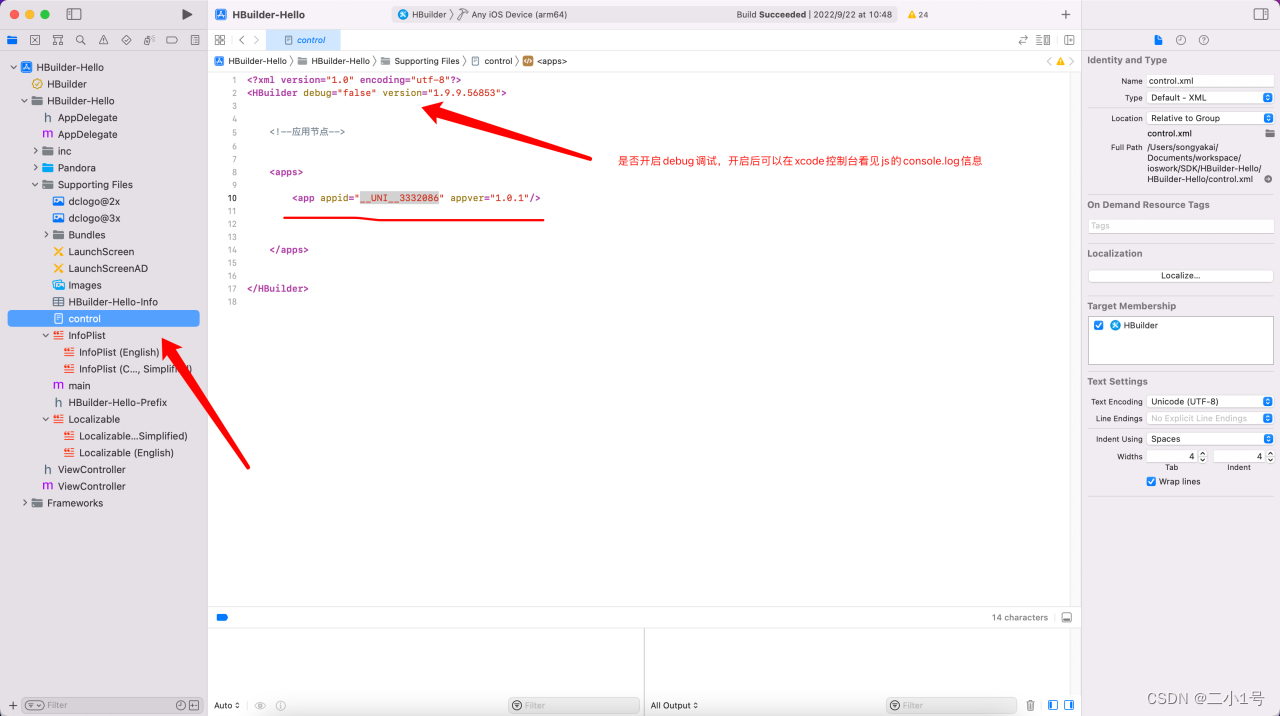
Task: Choose the Any iOS Device (arm64) destination
Action: click(512, 15)
